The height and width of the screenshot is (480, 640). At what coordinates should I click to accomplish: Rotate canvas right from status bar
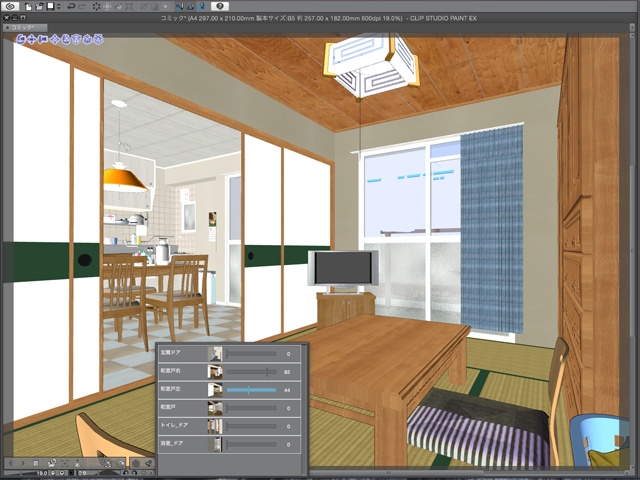135,473
